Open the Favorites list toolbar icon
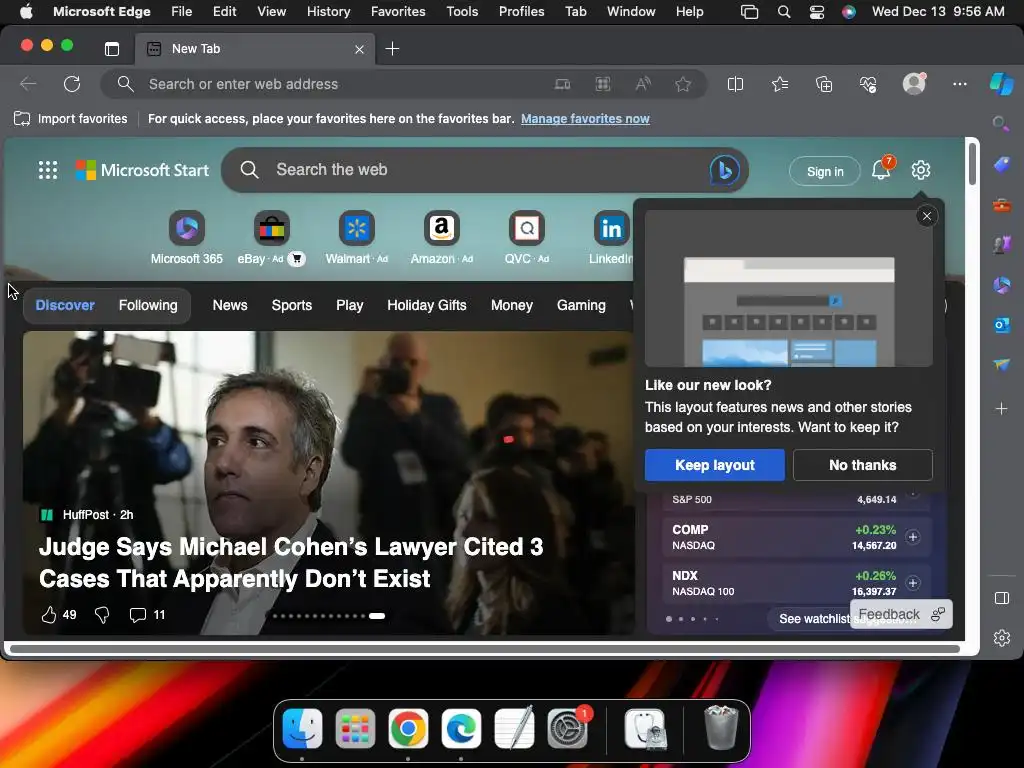The image size is (1024, 768). [x=780, y=84]
